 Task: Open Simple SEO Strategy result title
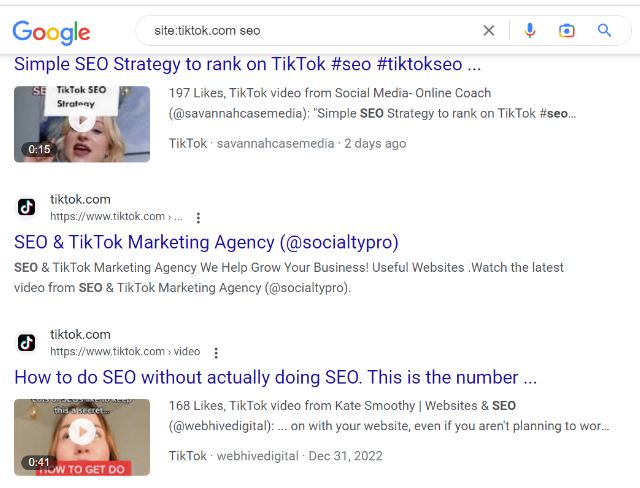[248, 65]
